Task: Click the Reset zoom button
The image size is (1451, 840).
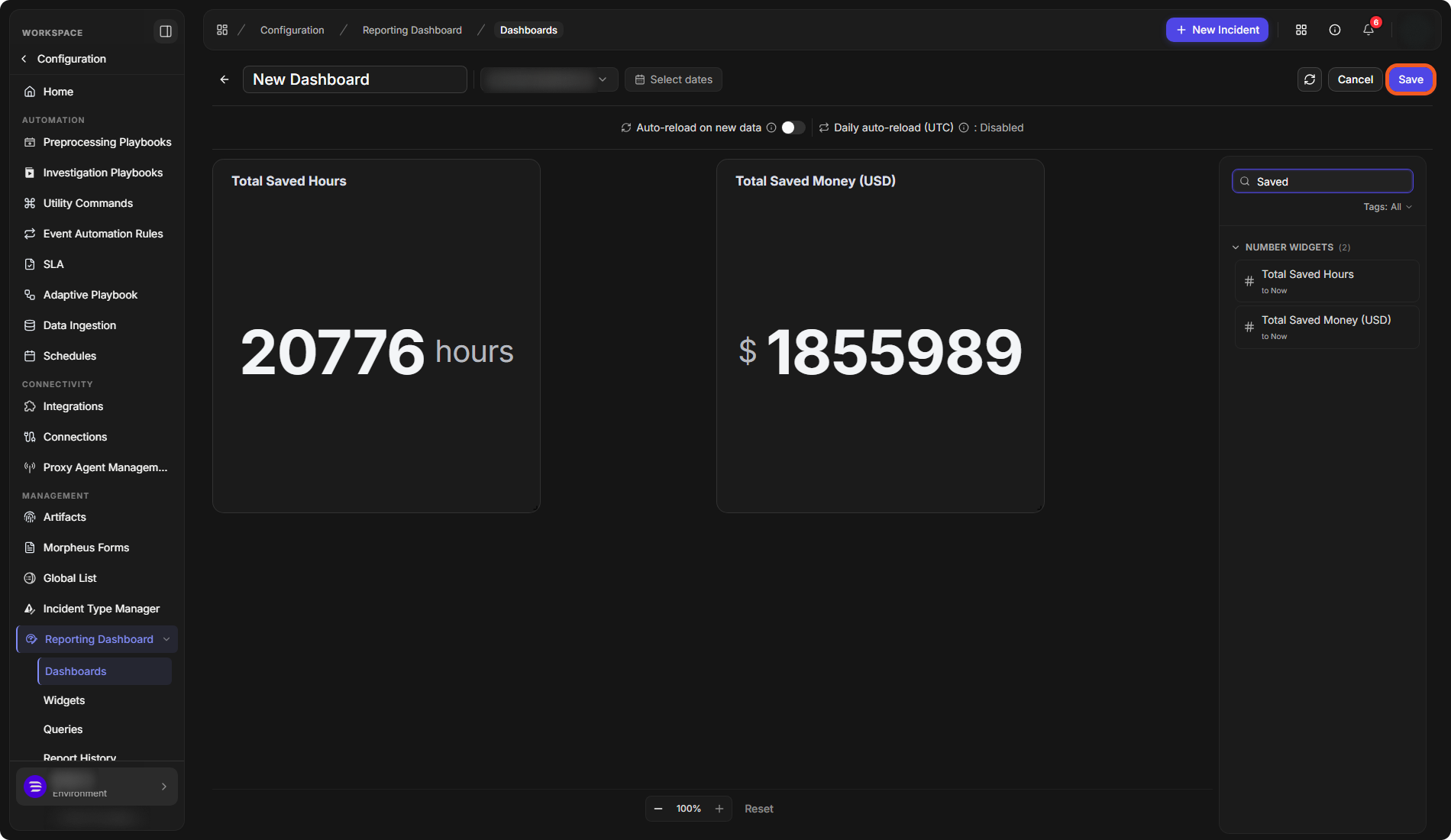Action: pyautogui.click(x=759, y=809)
